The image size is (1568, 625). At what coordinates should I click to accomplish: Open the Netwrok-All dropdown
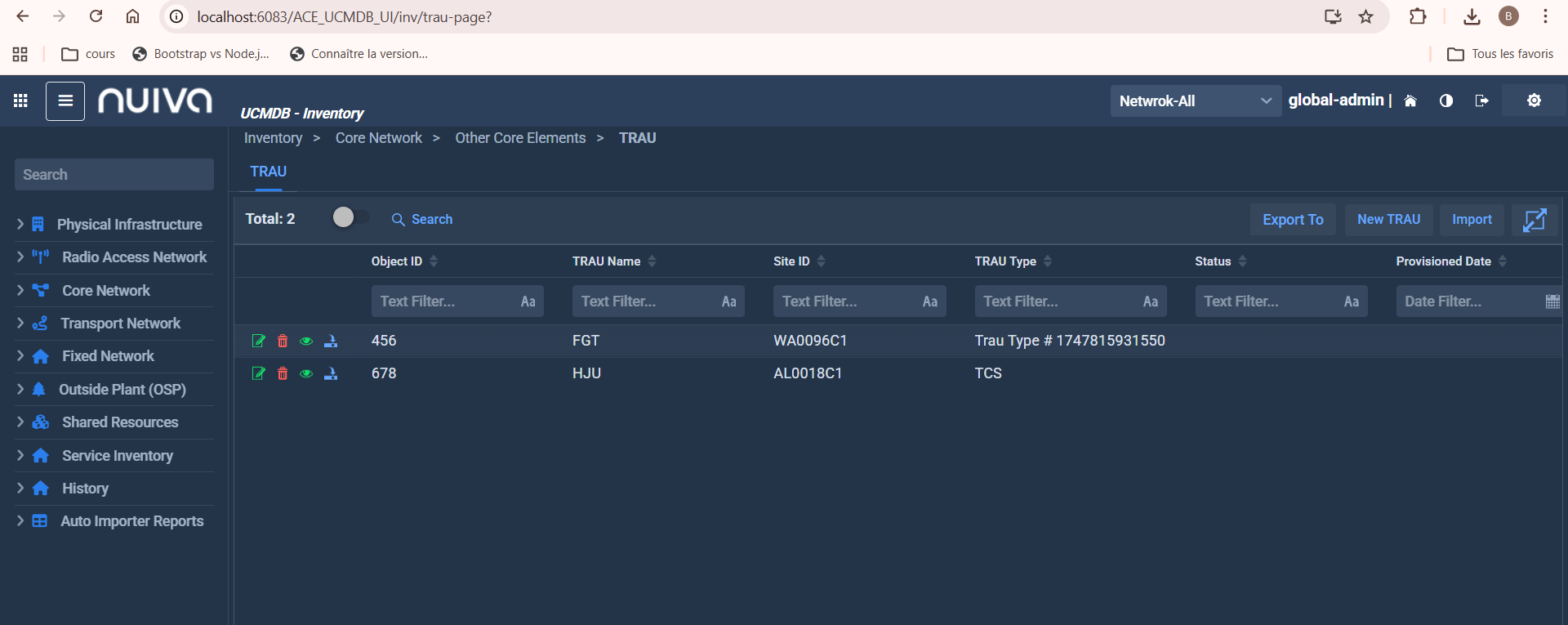point(1195,101)
